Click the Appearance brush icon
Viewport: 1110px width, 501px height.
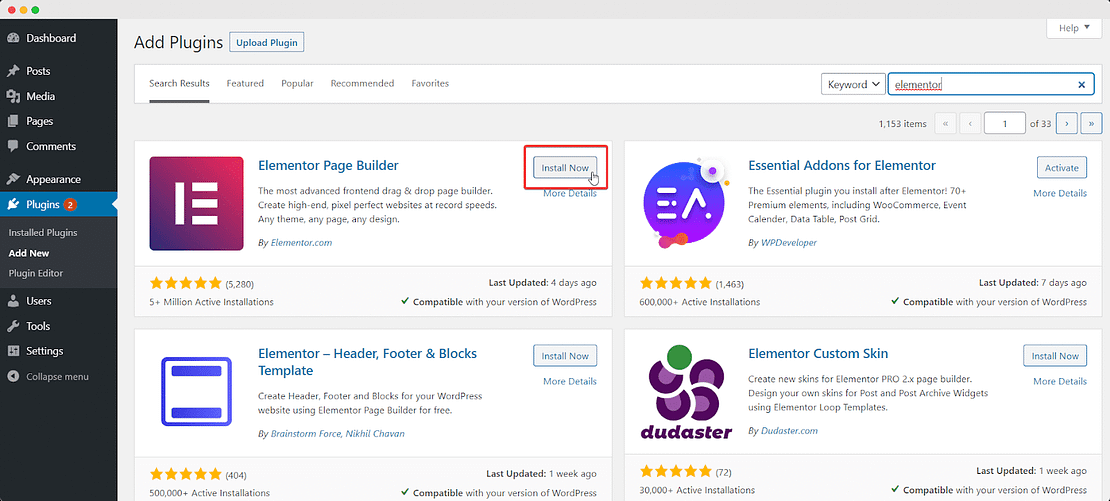tap(13, 180)
